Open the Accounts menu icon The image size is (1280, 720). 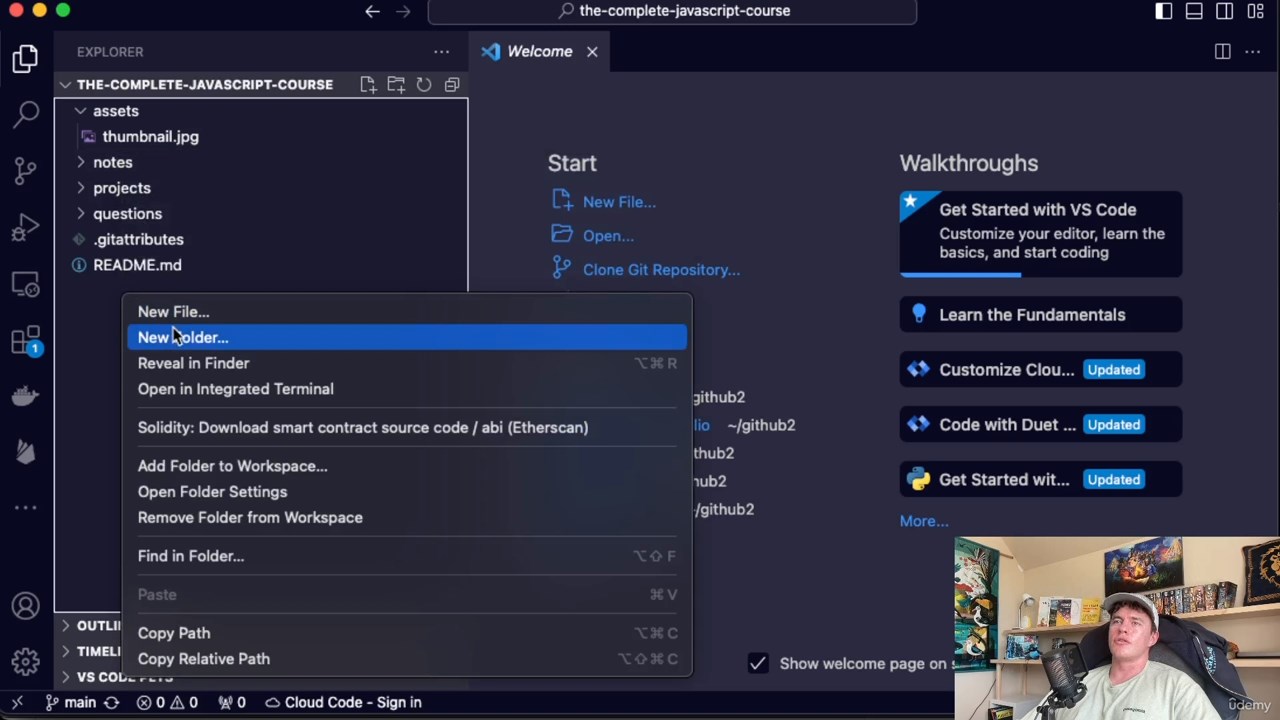[x=26, y=605]
